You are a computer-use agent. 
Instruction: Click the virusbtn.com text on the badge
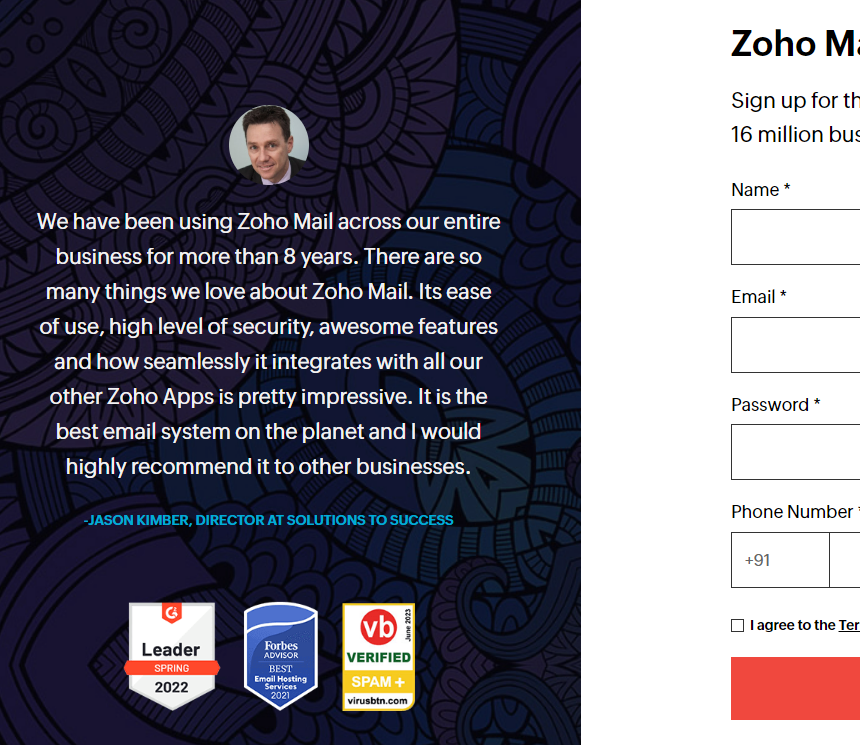coord(377,701)
